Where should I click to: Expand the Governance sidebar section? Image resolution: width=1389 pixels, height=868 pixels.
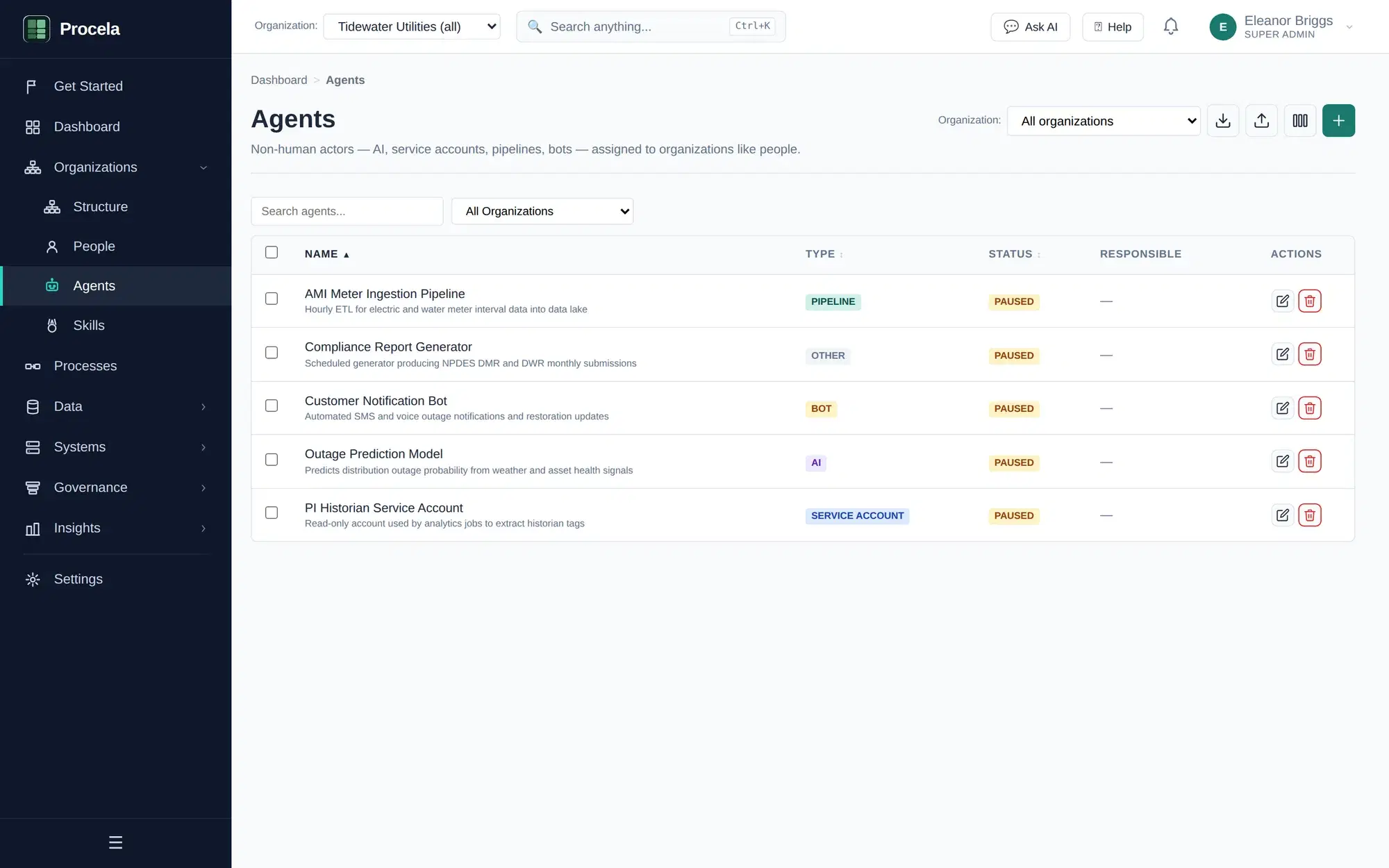pos(203,487)
